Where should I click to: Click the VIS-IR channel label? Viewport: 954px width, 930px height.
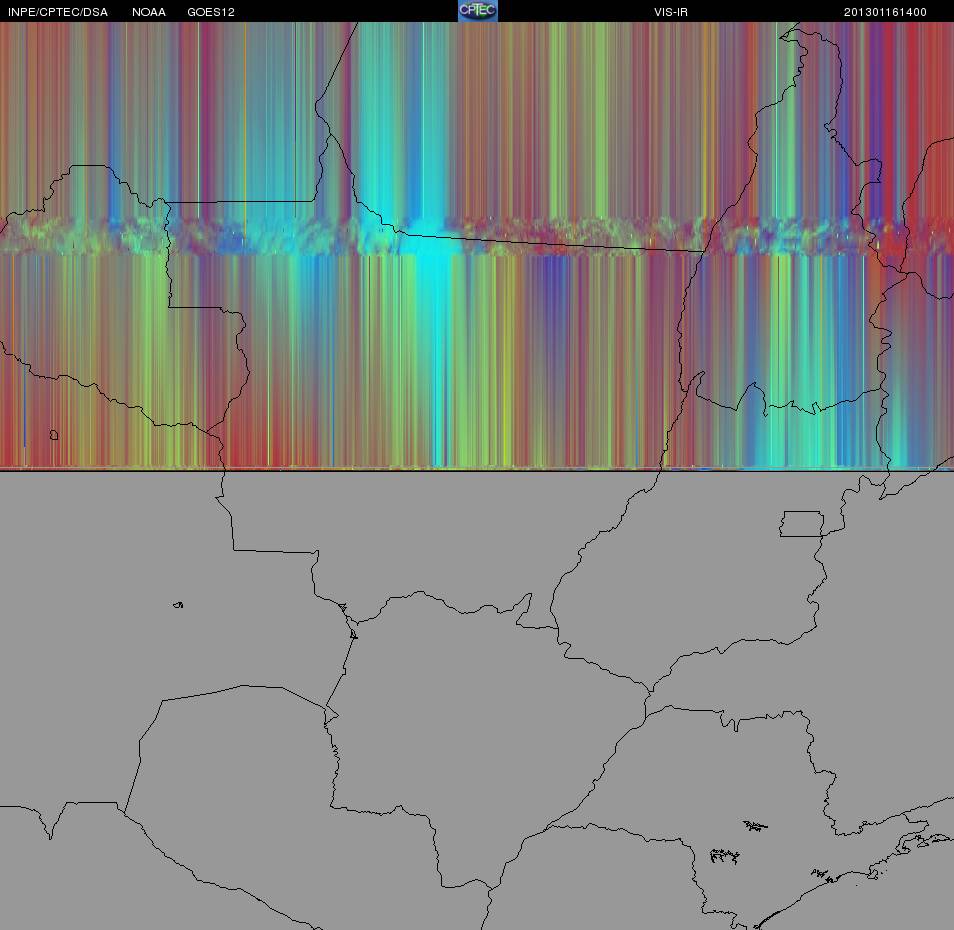[670, 12]
